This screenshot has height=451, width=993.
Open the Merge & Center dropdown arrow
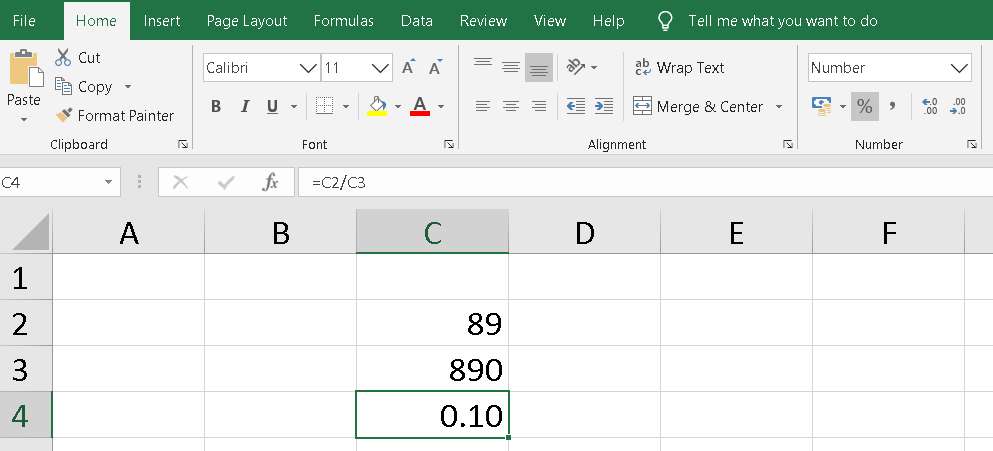tap(779, 106)
